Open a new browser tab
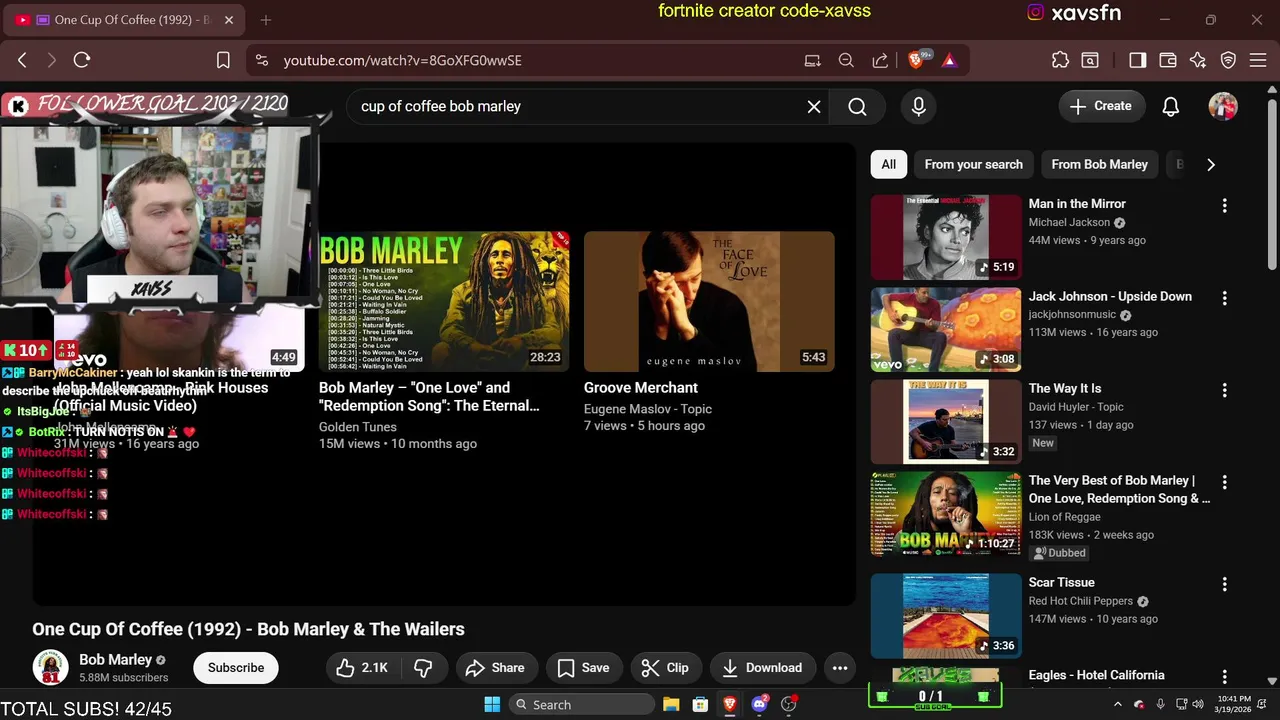This screenshot has width=1280, height=720. [x=266, y=20]
